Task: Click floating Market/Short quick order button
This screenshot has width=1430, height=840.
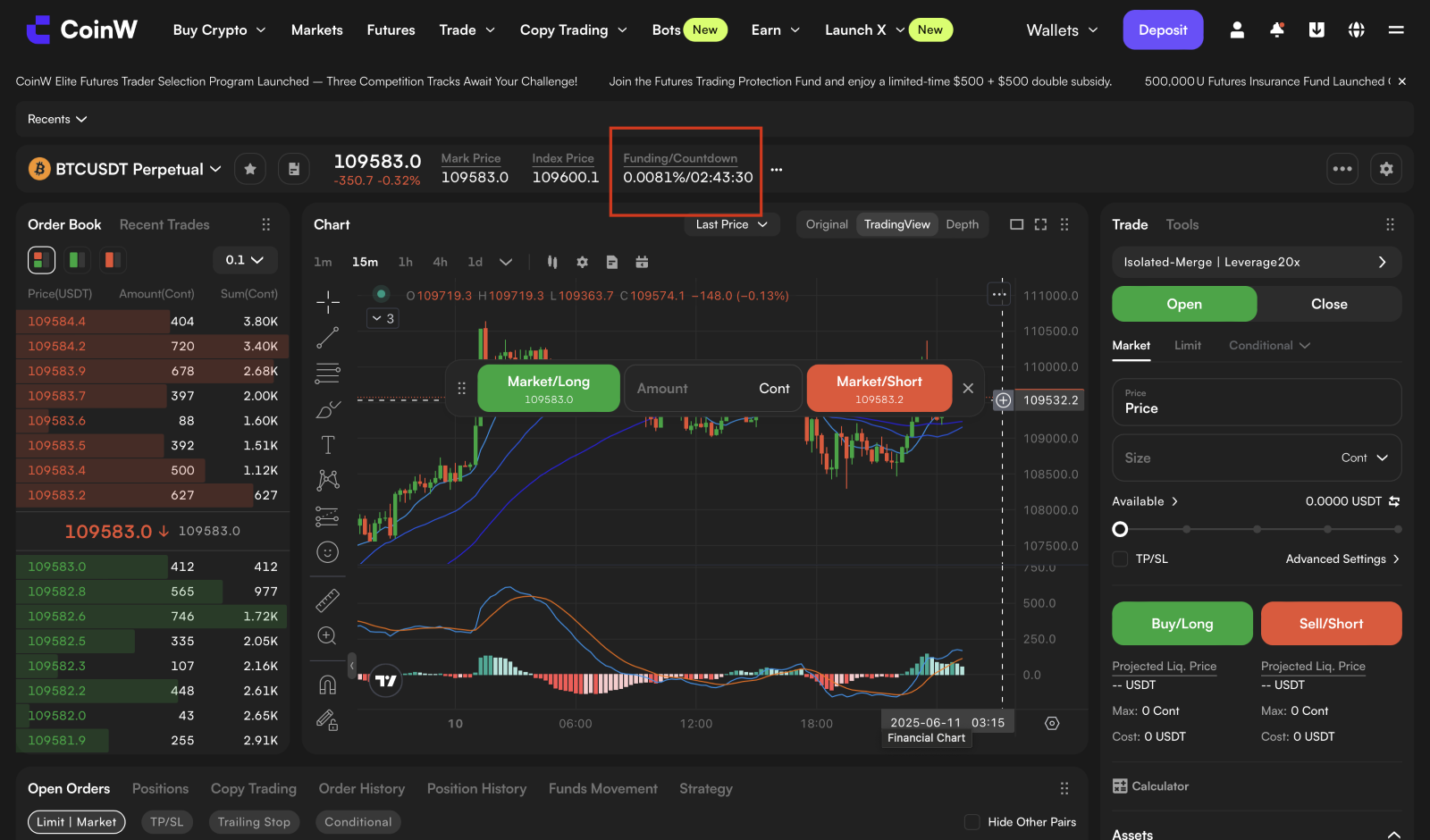Action: pyautogui.click(x=879, y=389)
